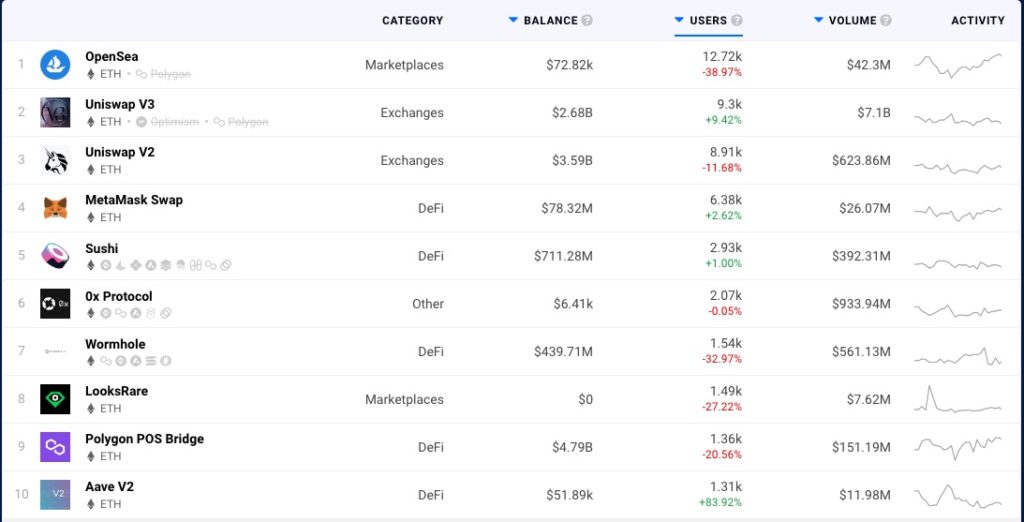Viewport: 1024px width, 522px height.
Task: Open the OpenSea dapp page
Action: 112,57
